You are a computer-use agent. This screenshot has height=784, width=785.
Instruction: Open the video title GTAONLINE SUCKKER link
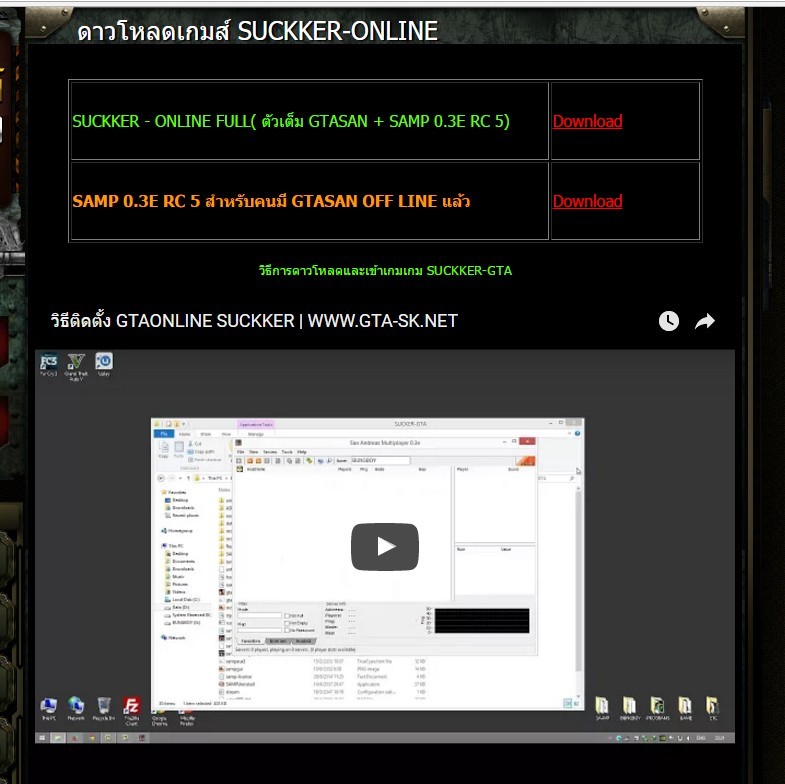254,320
